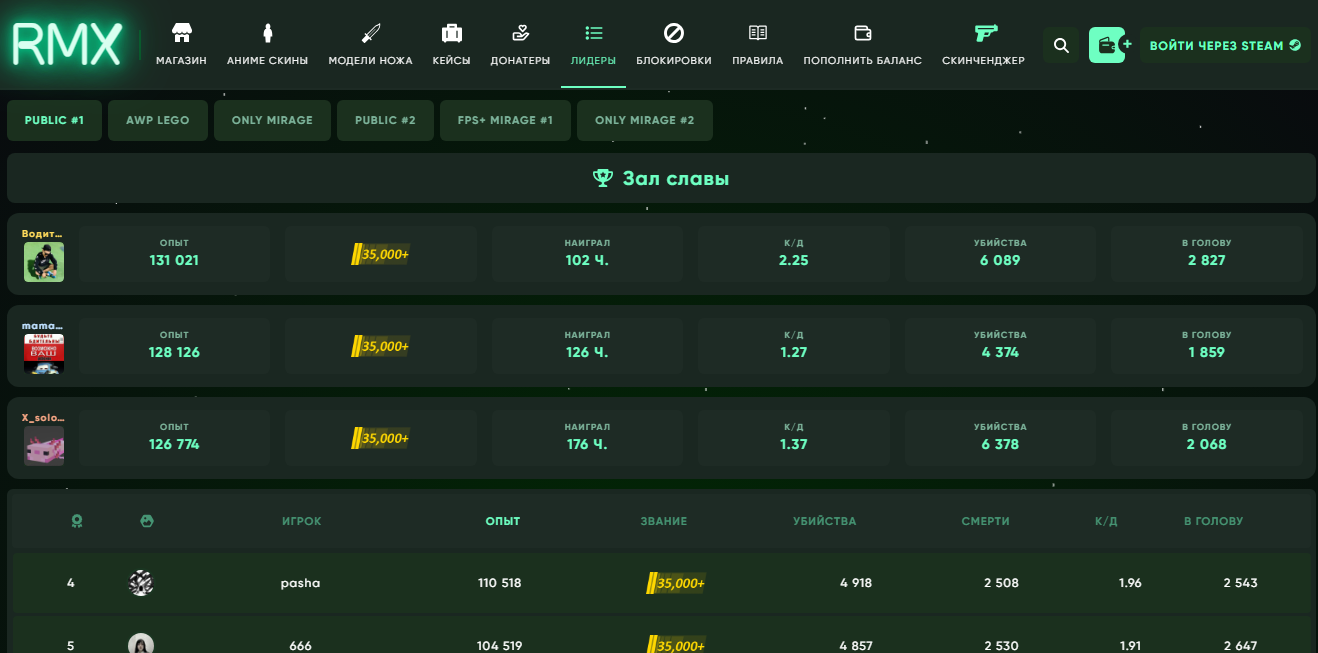
Task: Open the Правила rules book icon
Action: [x=757, y=33]
